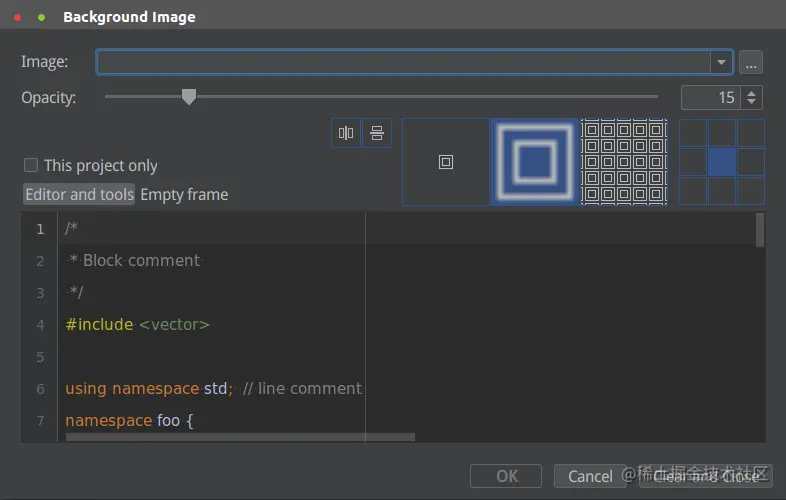
Task: Click line number 4 in gutter
Action: pos(40,325)
